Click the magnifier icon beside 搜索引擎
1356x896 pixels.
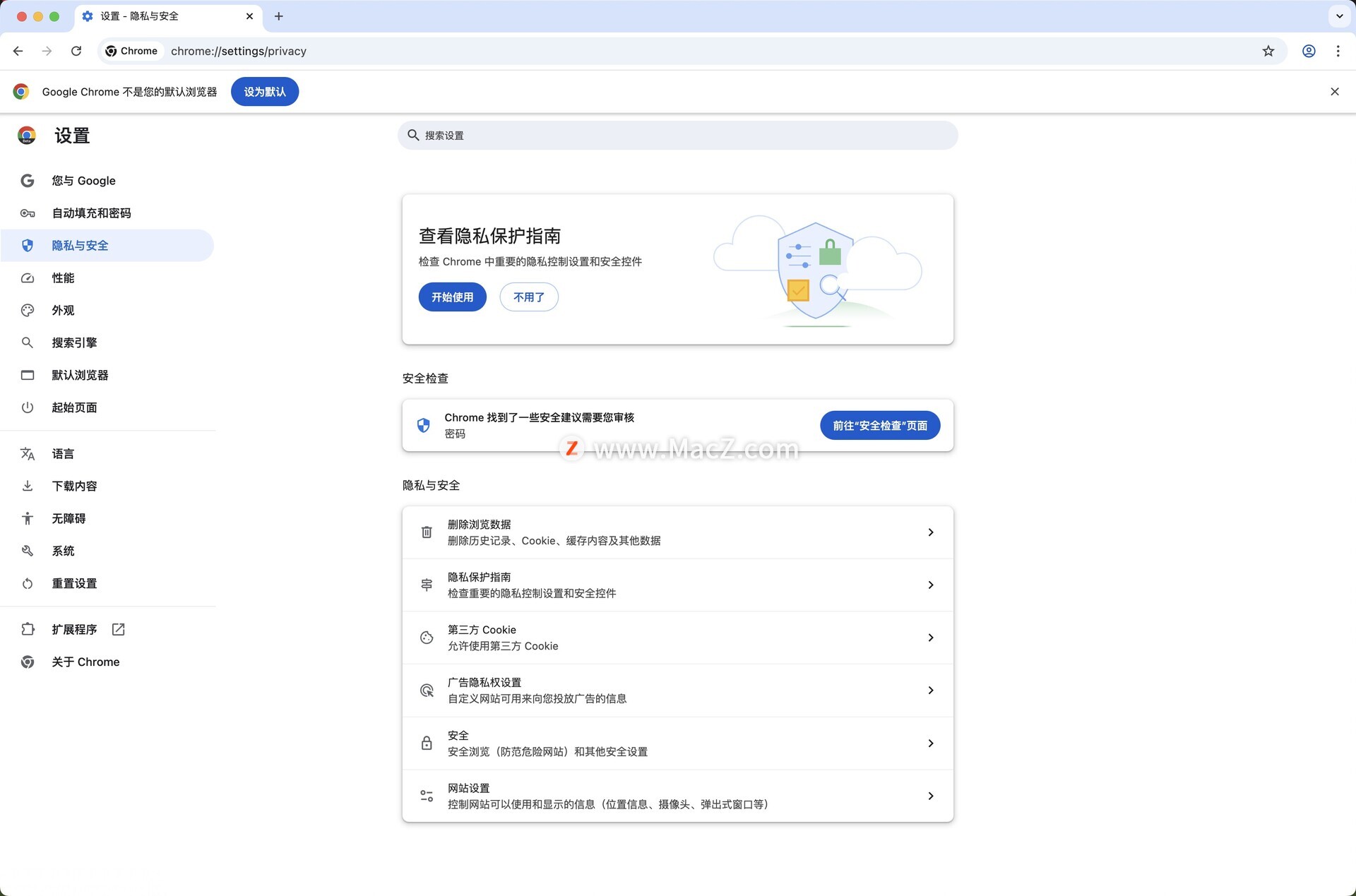pos(28,343)
